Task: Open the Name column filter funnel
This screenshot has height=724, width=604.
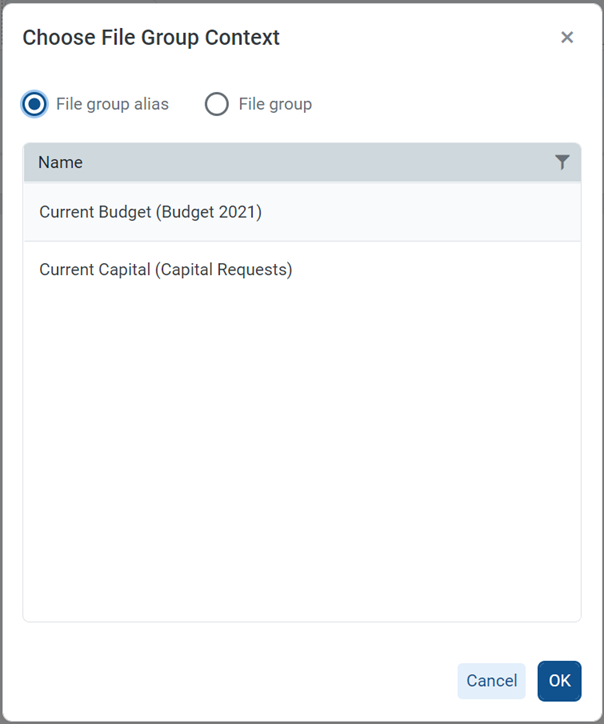Action: 562,162
